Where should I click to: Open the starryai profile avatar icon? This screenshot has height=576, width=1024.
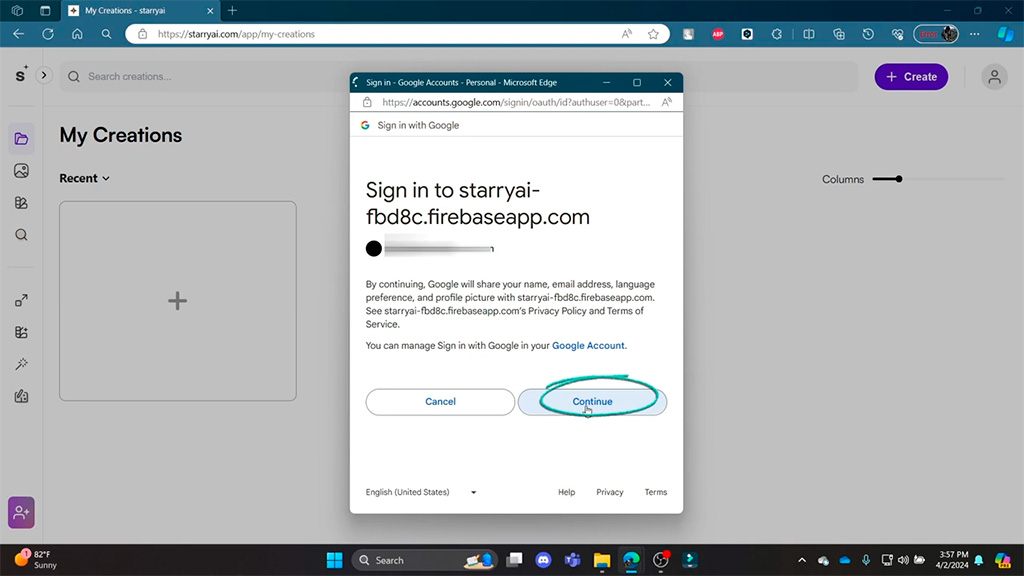(x=994, y=76)
